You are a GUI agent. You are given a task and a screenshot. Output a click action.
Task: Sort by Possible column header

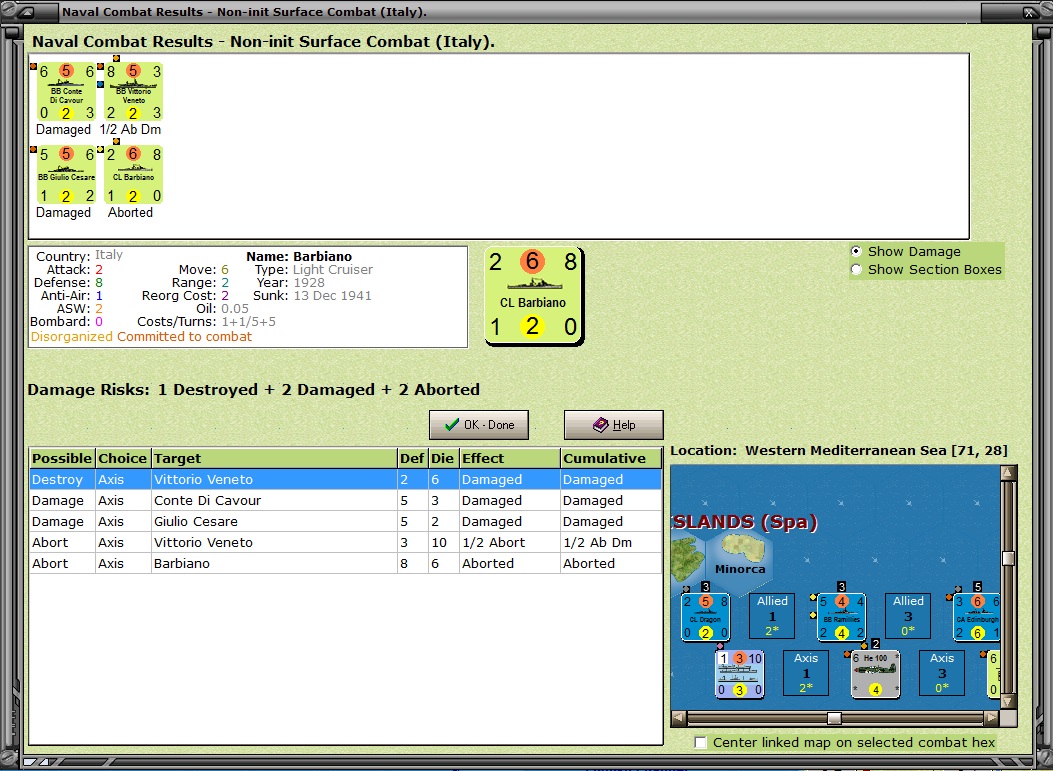pyautogui.click(x=62, y=459)
